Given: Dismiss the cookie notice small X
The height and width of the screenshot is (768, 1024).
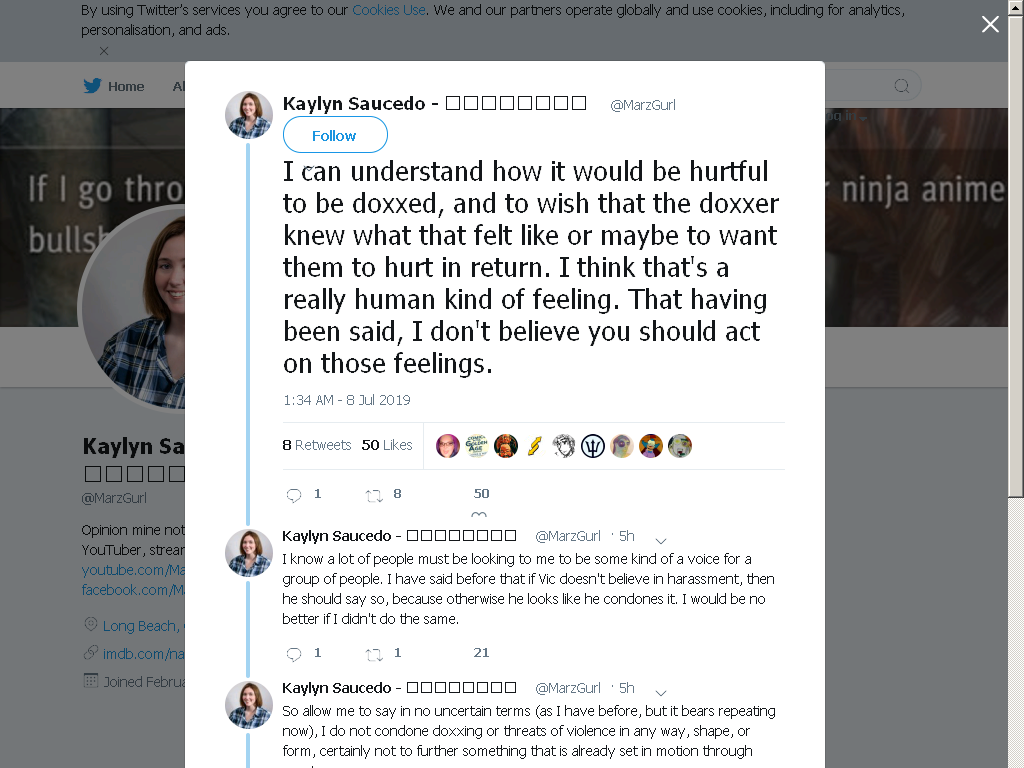Looking at the screenshot, I should click(104, 50).
